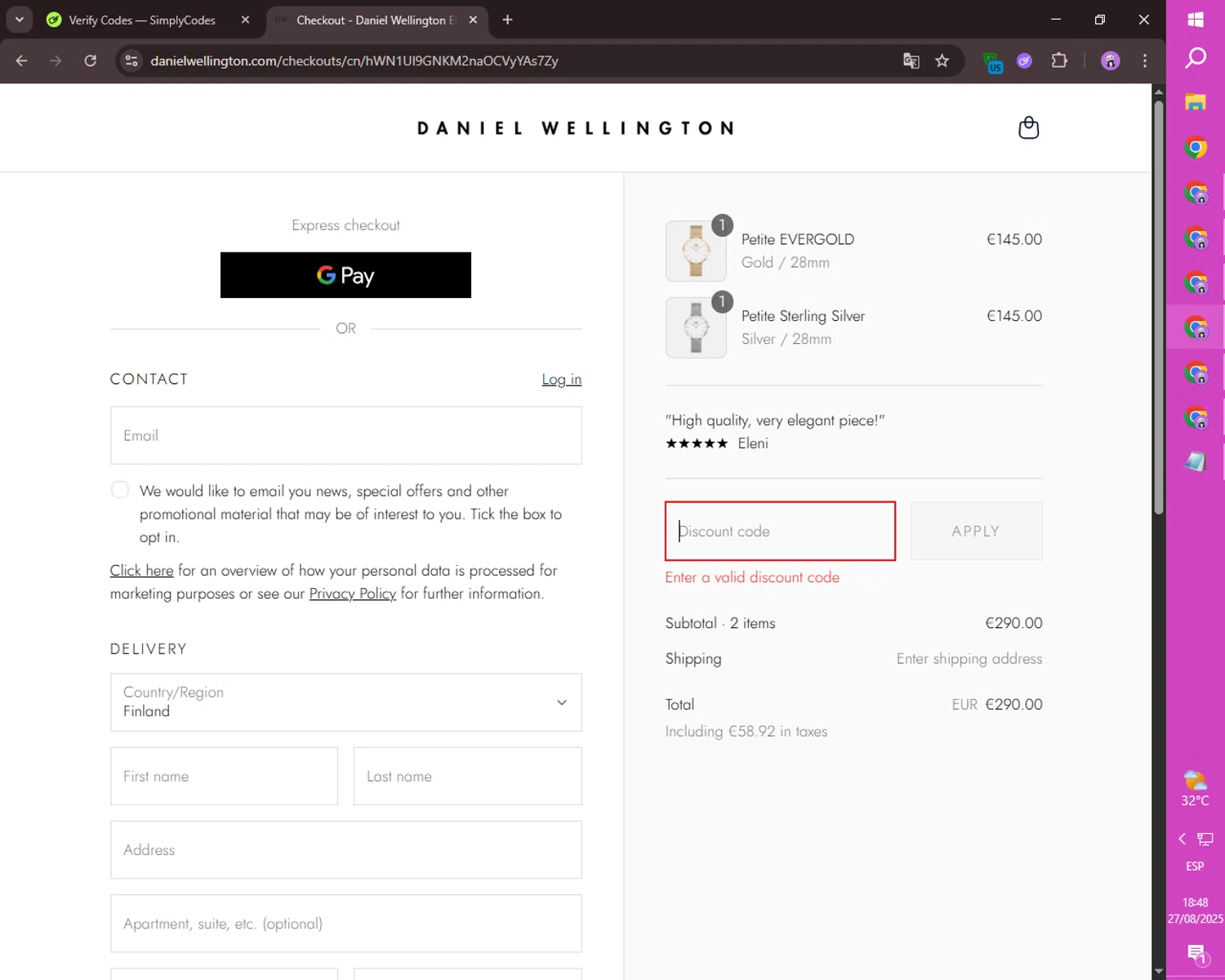This screenshot has width=1225, height=980.
Task: Click the €290.00 total amount
Action: click(1013, 704)
